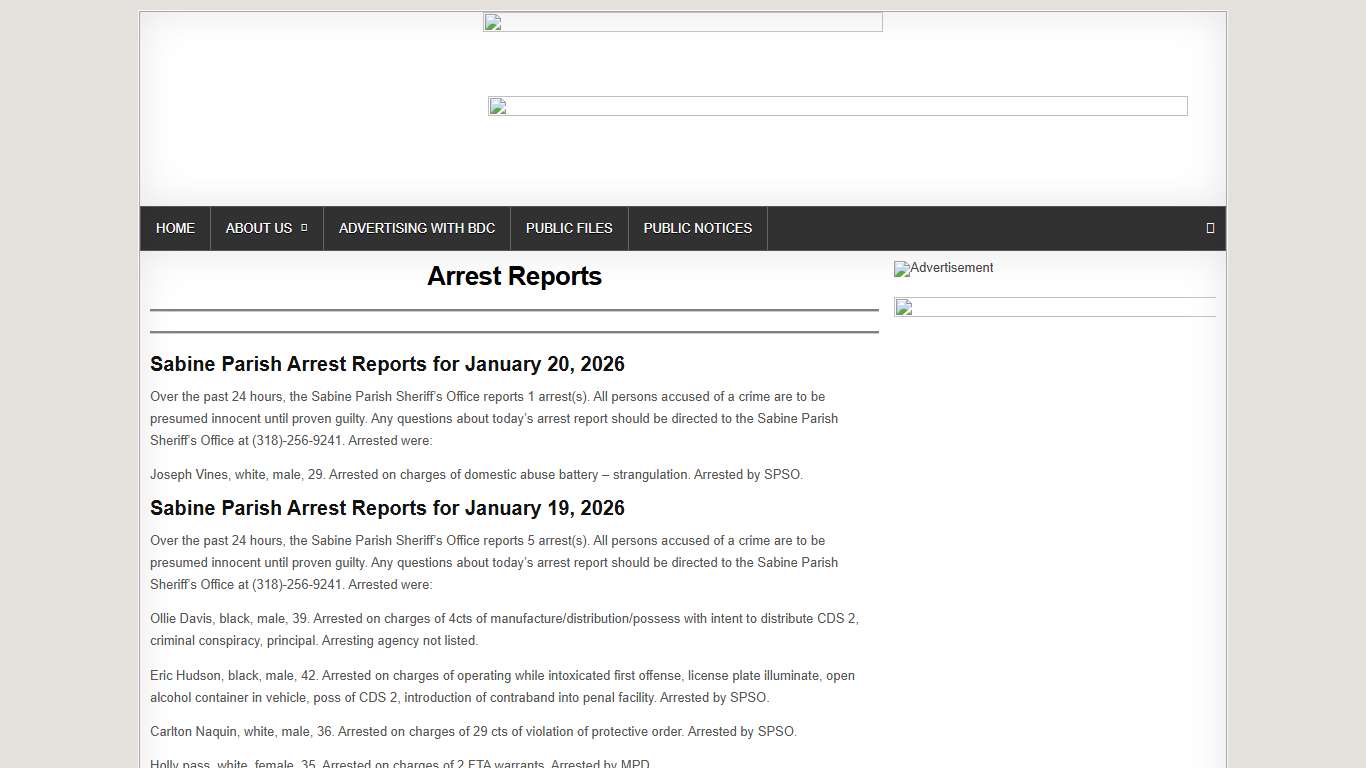Image resolution: width=1366 pixels, height=768 pixels.
Task: Open the header banner image placeholder
Action: tap(838, 106)
